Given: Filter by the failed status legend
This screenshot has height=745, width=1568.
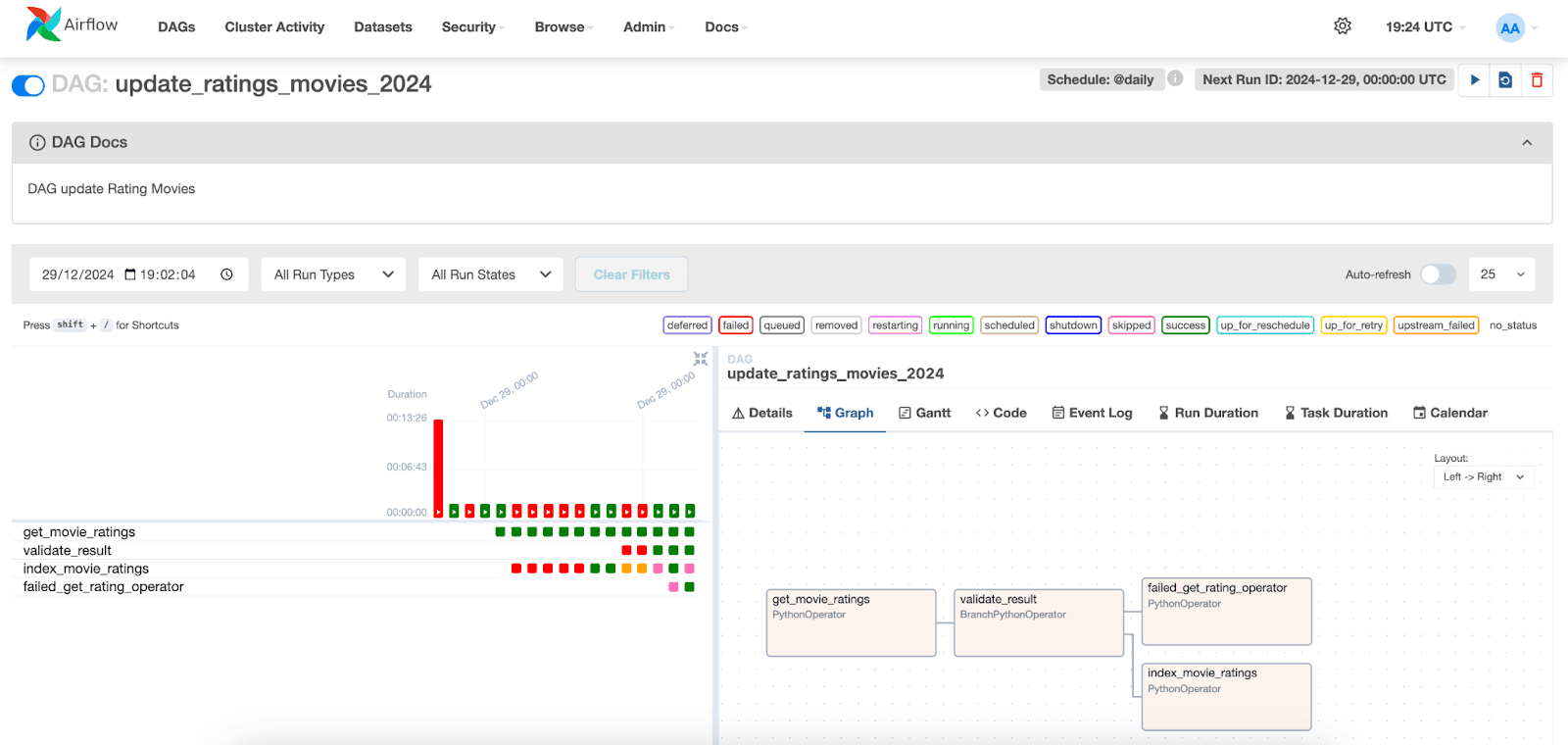Looking at the screenshot, I should click(x=735, y=325).
